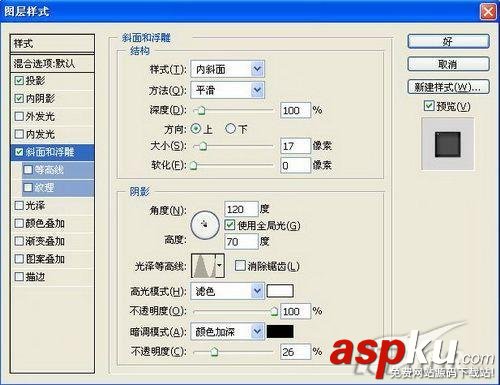This screenshot has width=500, height=385.
Task: Uncheck the 内阴影 checkbox
Action: pyautogui.click(x=19, y=98)
